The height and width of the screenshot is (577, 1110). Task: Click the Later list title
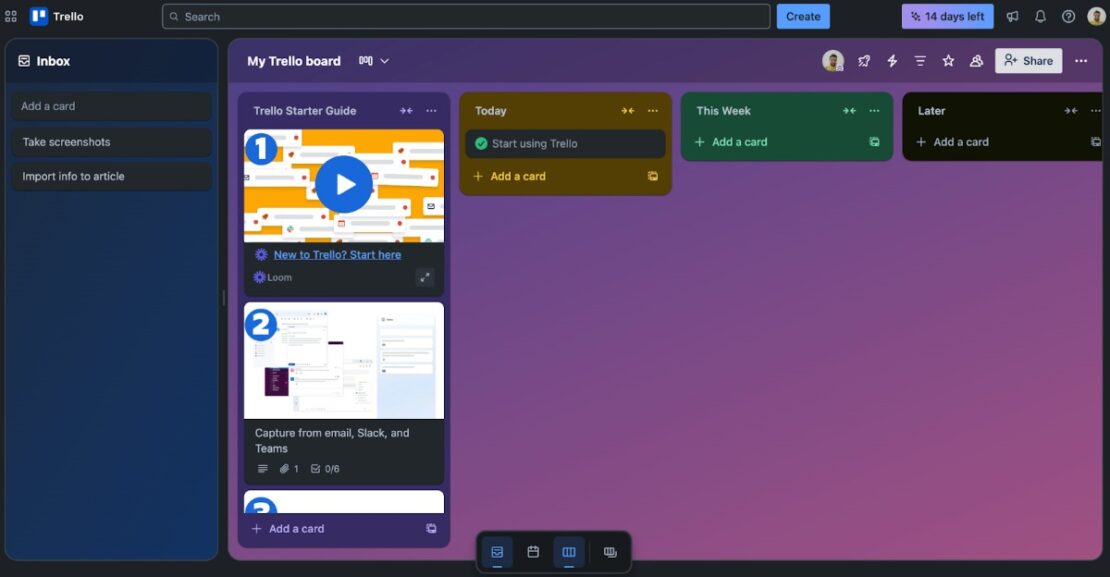click(932, 111)
